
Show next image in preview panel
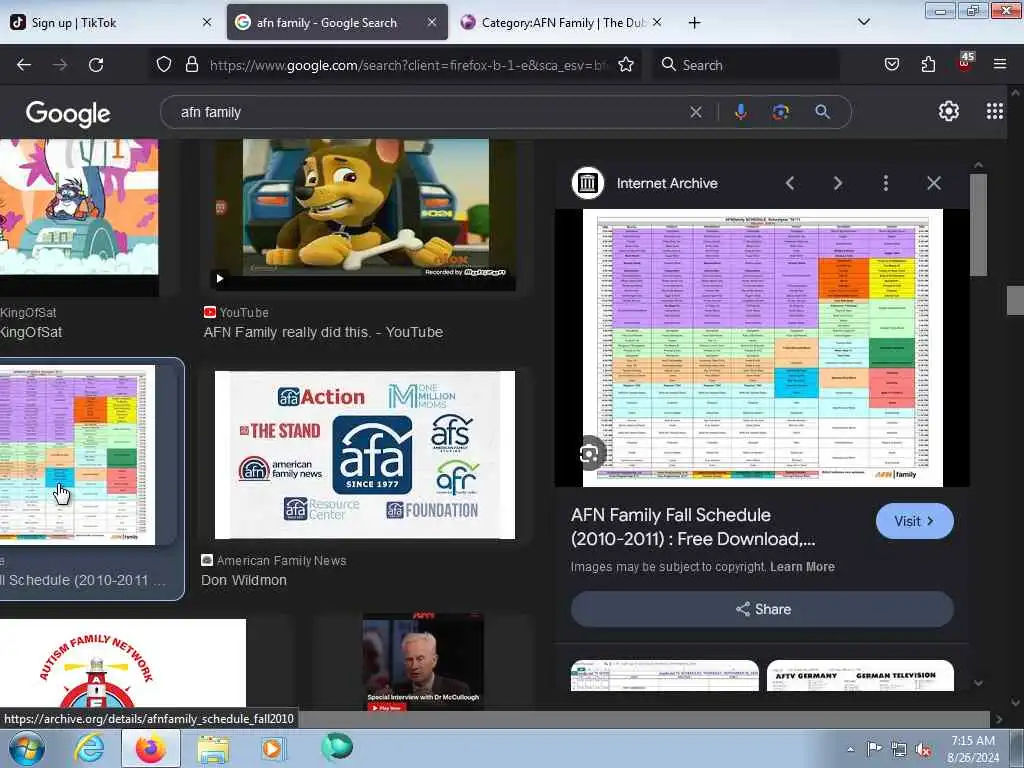pos(838,184)
